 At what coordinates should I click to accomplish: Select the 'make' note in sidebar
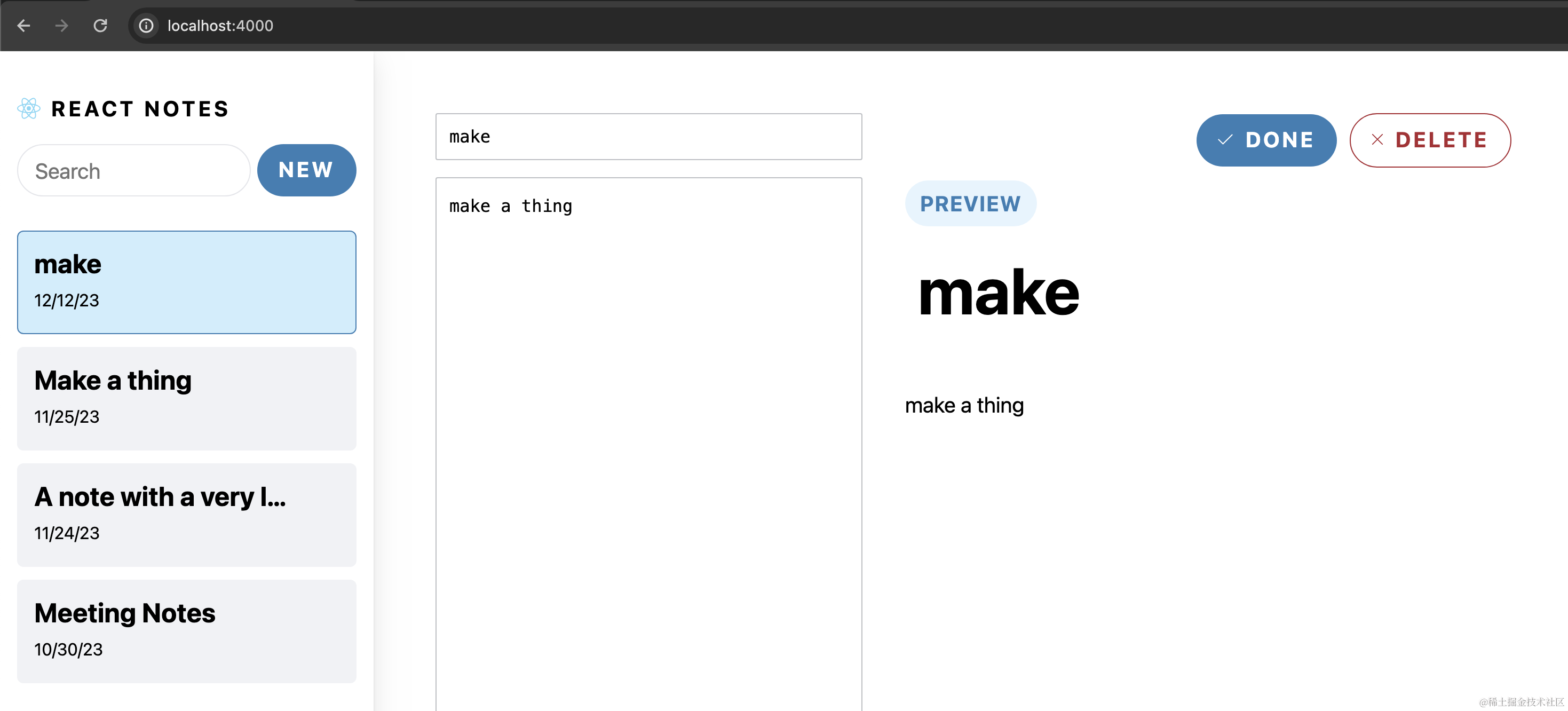click(186, 282)
